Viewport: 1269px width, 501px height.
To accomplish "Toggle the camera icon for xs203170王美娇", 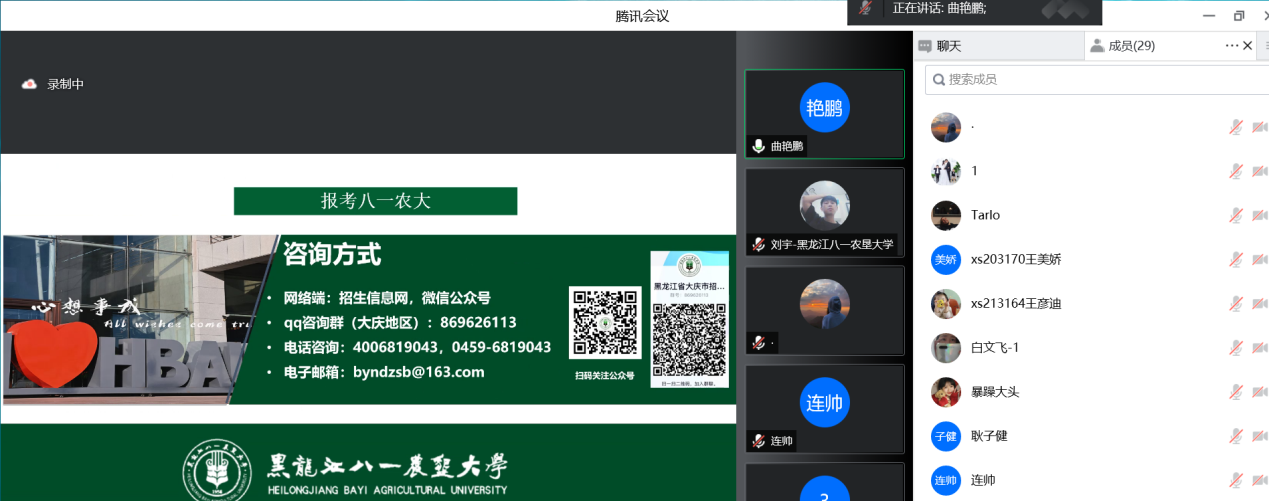I will [1259, 260].
